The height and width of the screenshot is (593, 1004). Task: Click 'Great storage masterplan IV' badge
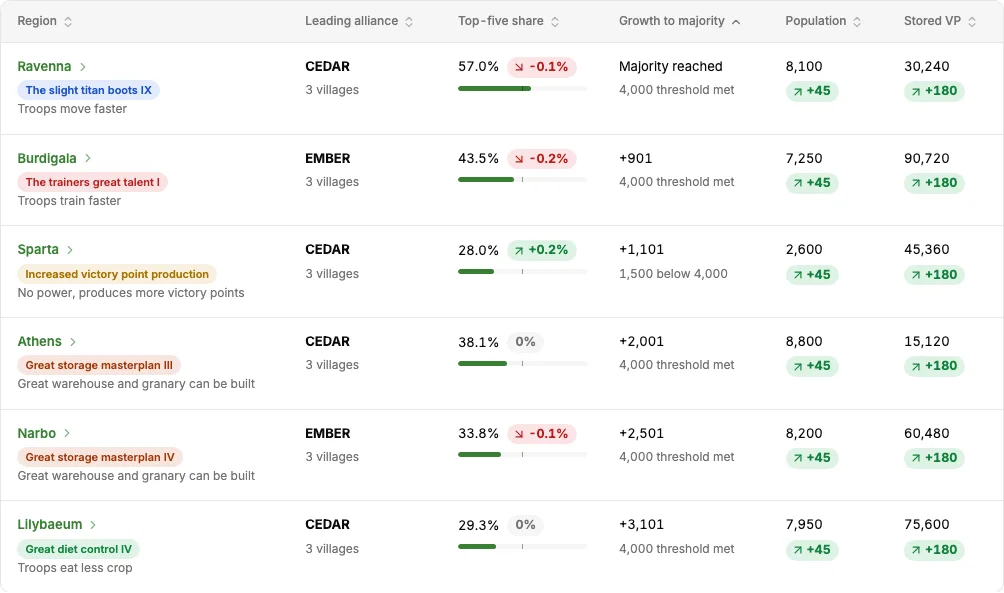point(100,457)
